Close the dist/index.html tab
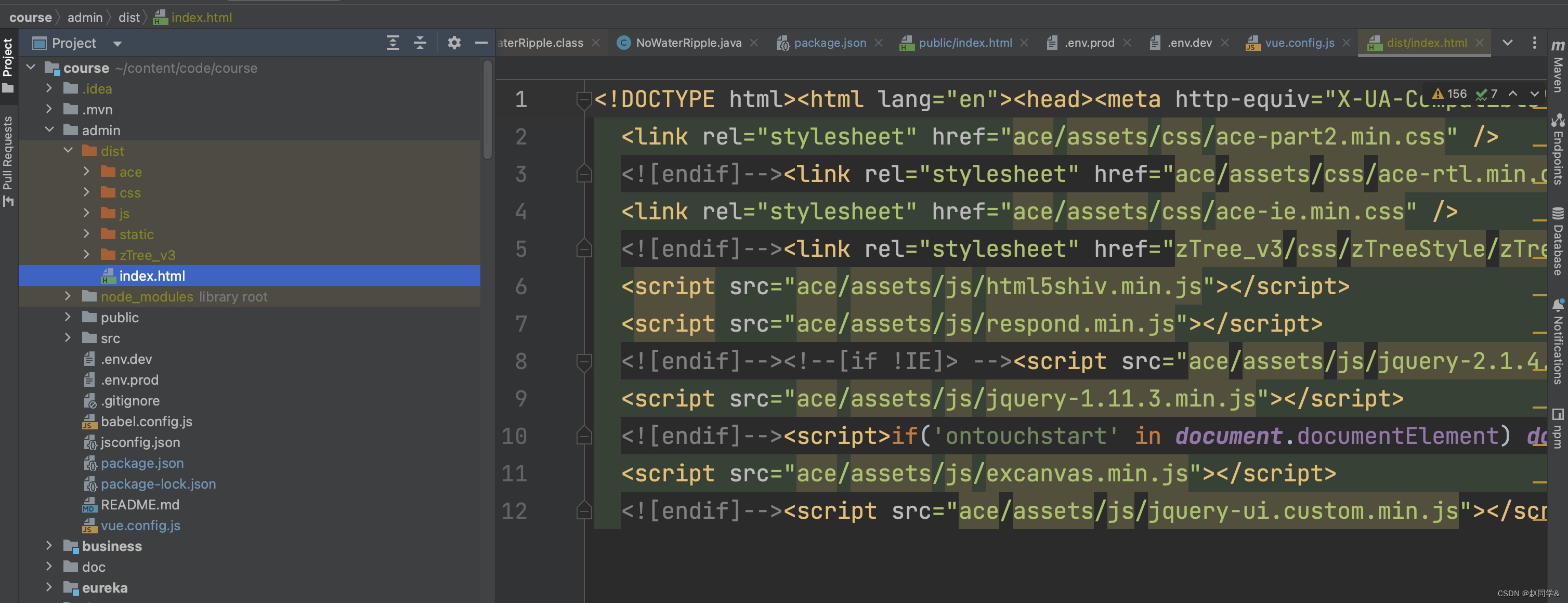This screenshot has height=603, width=1568. (1479, 43)
